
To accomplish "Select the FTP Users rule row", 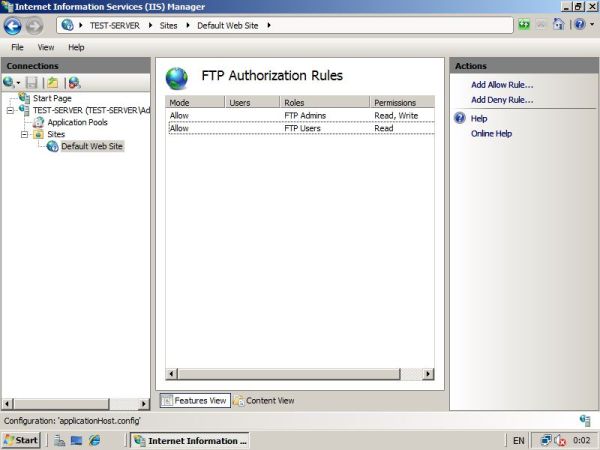I will tap(301, 128).
